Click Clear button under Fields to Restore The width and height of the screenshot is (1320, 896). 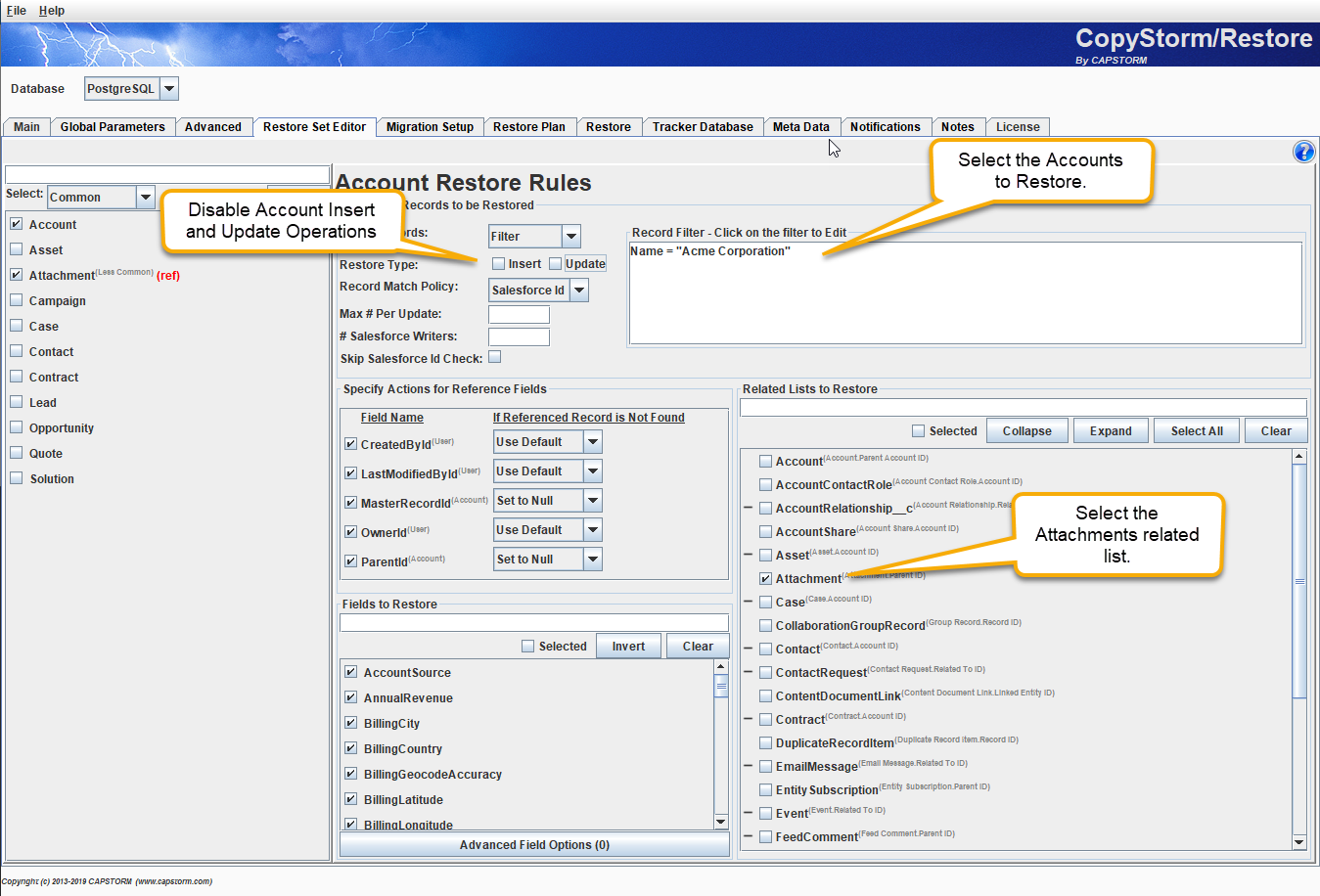point(698,647)
